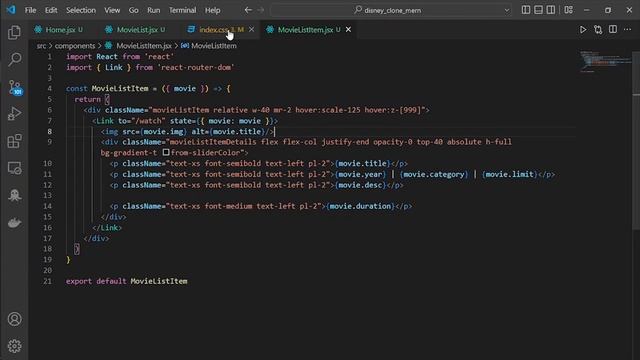Open the Run menu
The image size is (640, 360).
tap(153, 10)
